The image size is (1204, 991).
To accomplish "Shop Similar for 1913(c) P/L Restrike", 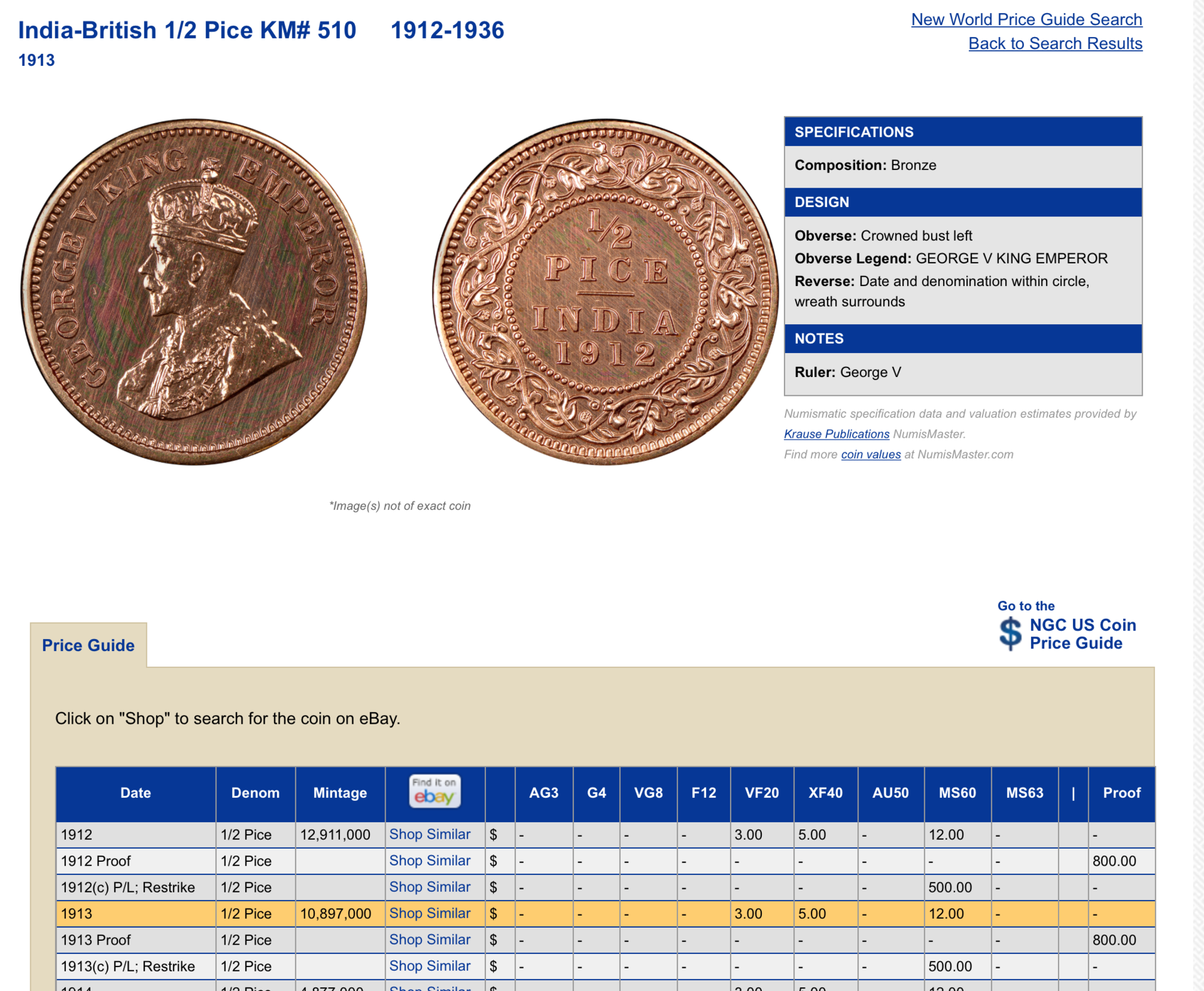I will point(430,966).
